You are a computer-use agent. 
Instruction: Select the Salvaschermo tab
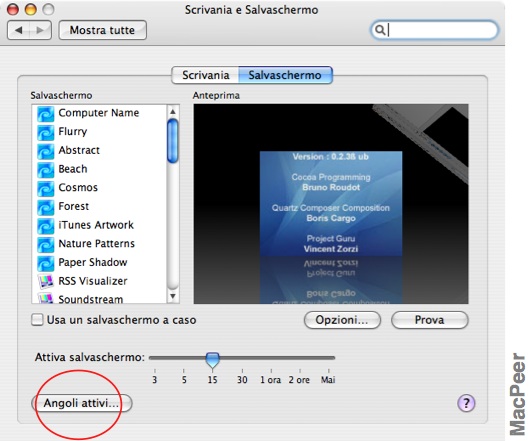pos(285,75)
